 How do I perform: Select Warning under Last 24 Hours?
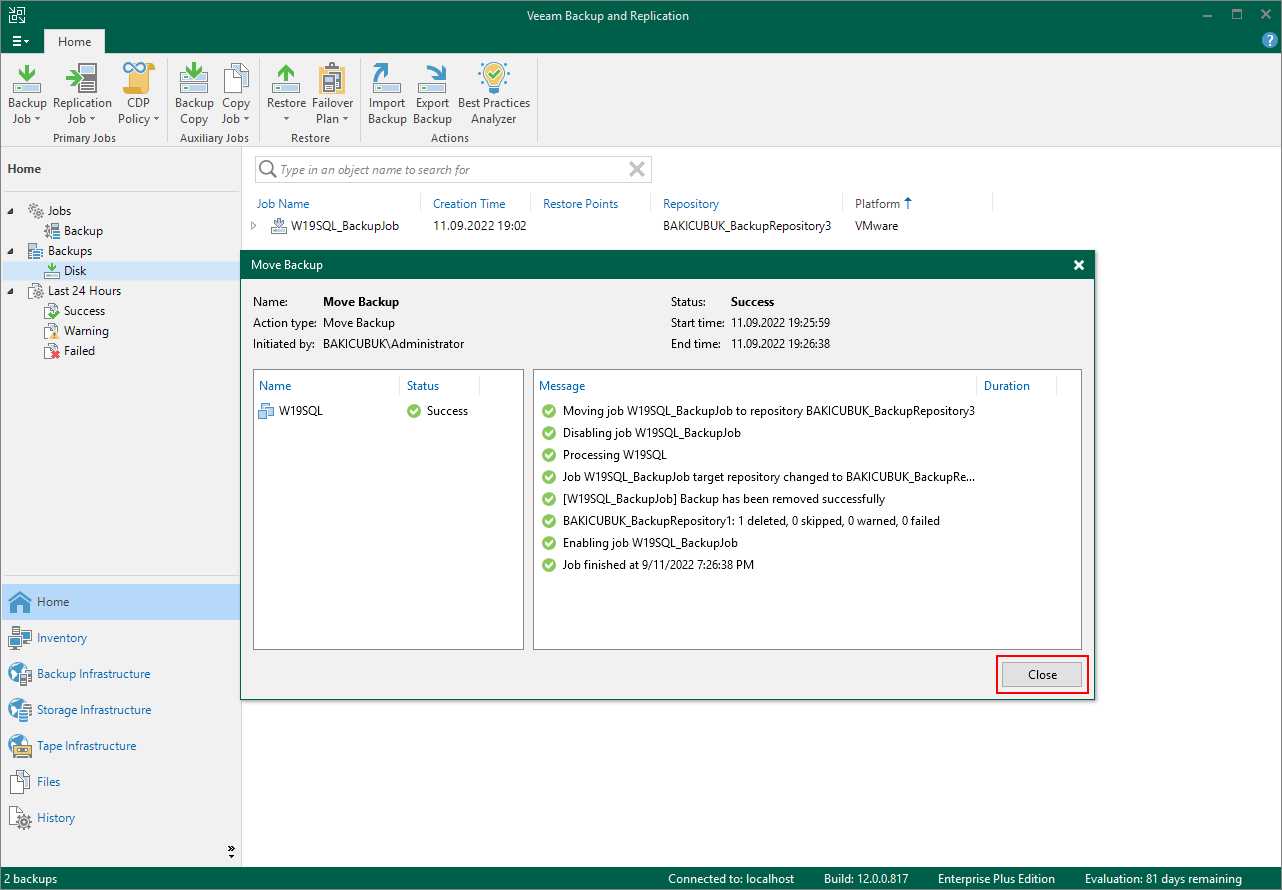point(86,331)
